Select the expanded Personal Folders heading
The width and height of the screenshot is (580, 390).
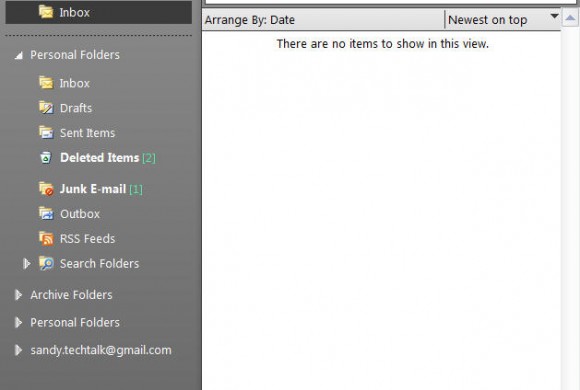click(75, 55)
